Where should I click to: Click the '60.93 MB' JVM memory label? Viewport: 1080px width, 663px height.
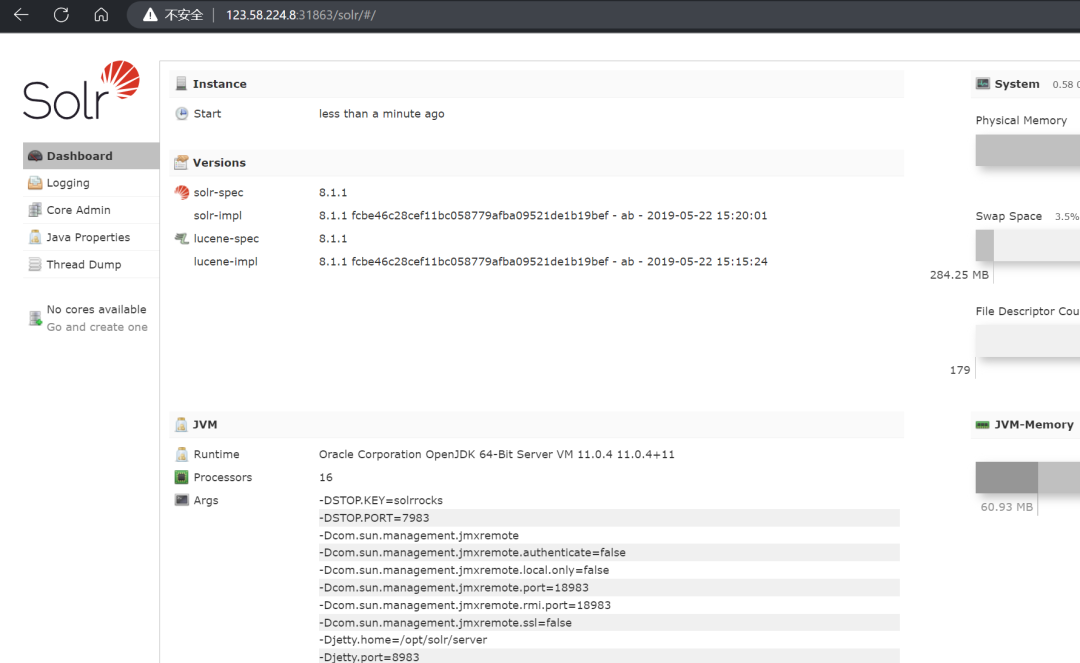(1006, 507)
